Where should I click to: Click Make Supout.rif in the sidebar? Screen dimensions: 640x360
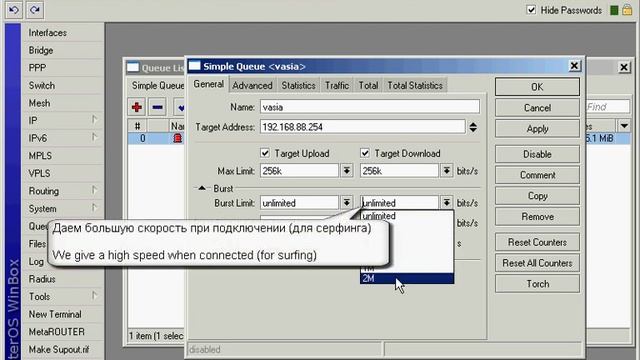tap(63, 349)
